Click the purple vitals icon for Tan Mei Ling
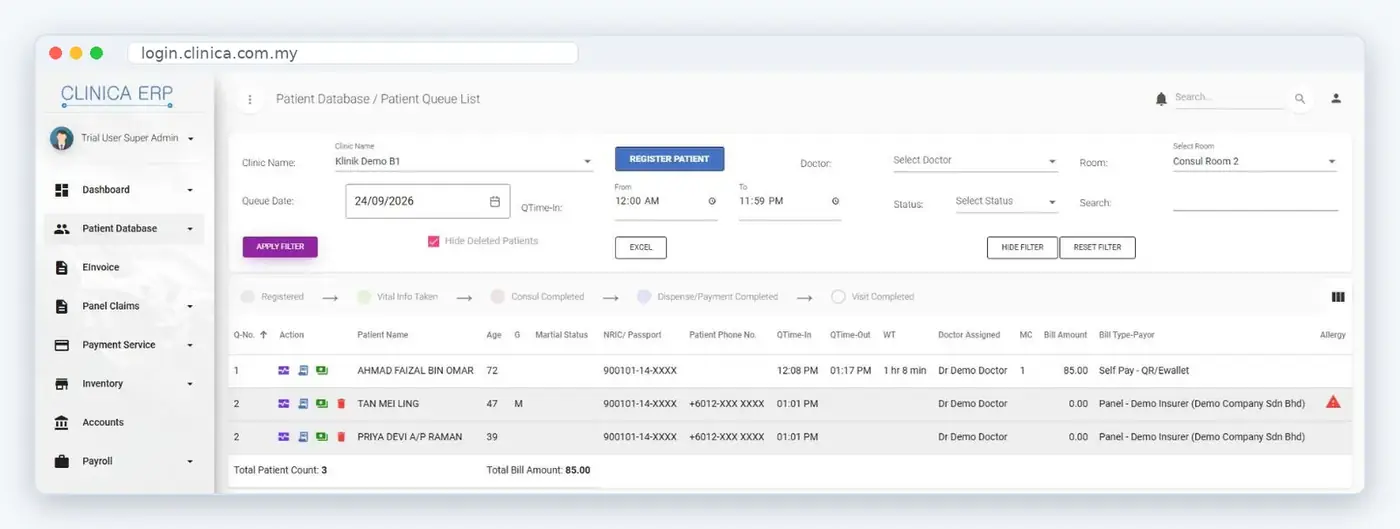 (284, 404)
